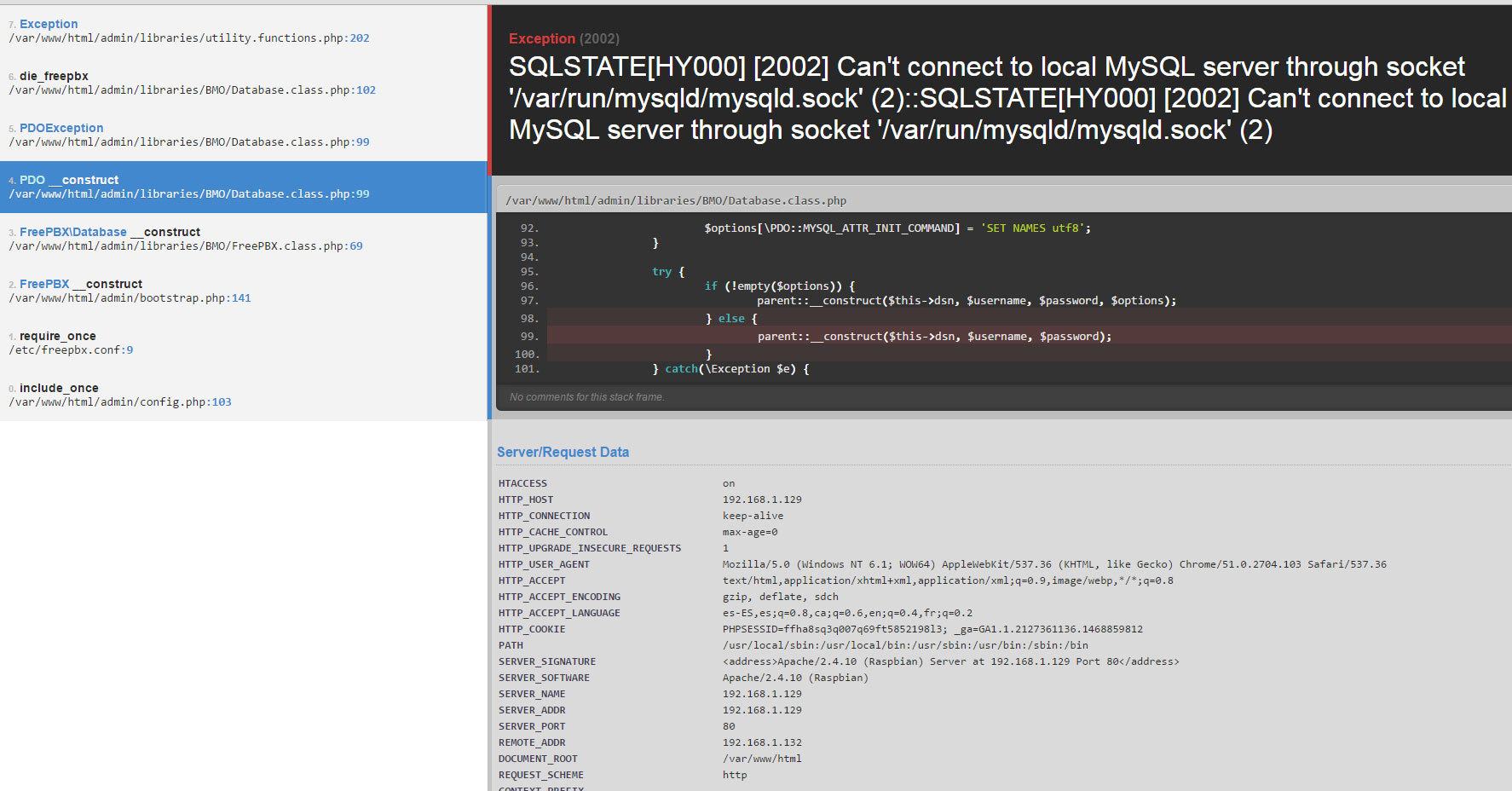
Task: Click the Server/Request Data heading
Action: coord(563,452)
